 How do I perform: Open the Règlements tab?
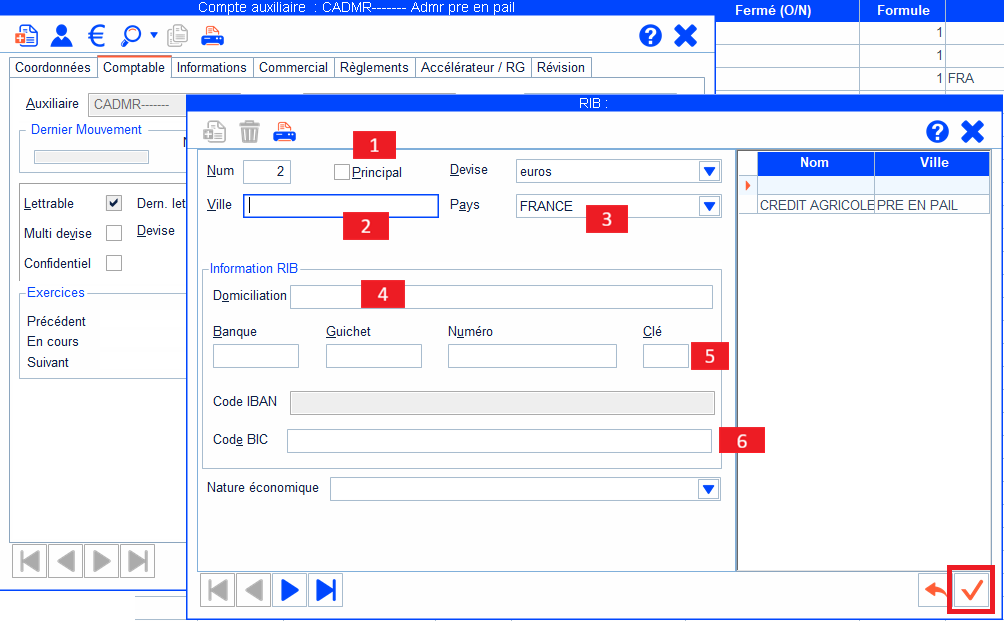coord(374,67)
